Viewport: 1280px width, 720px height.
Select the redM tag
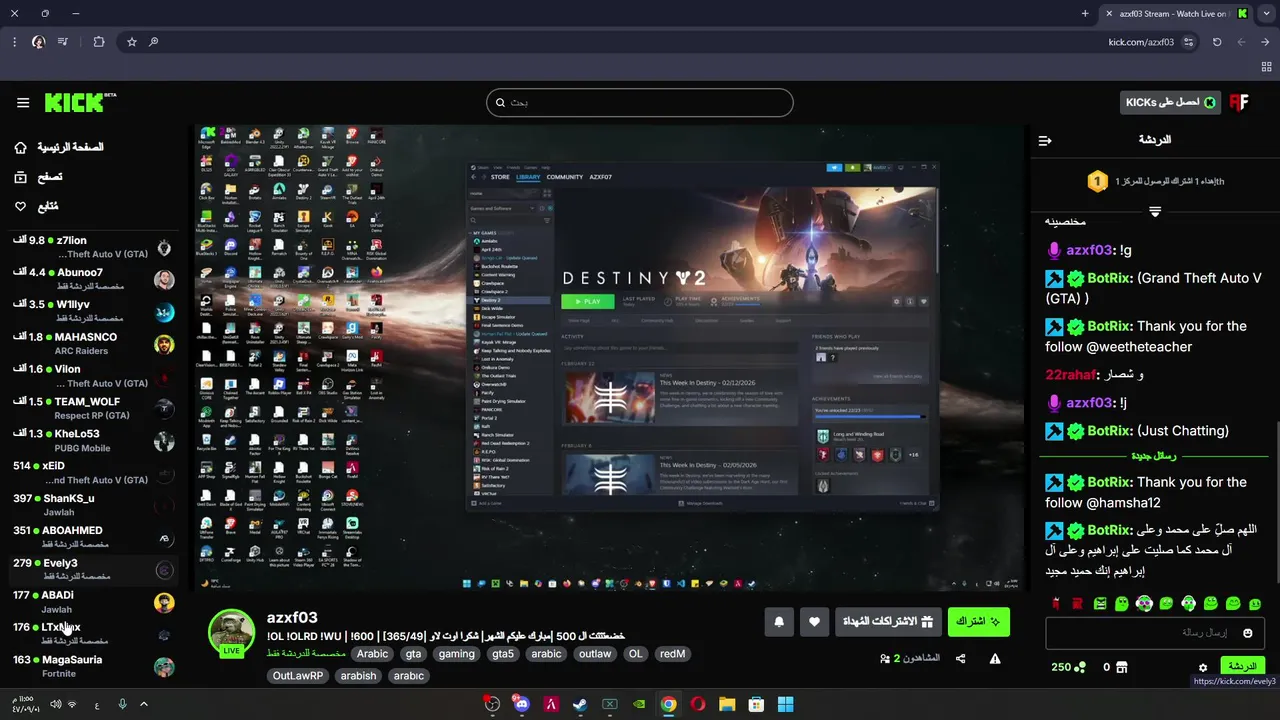pos(672,654)
